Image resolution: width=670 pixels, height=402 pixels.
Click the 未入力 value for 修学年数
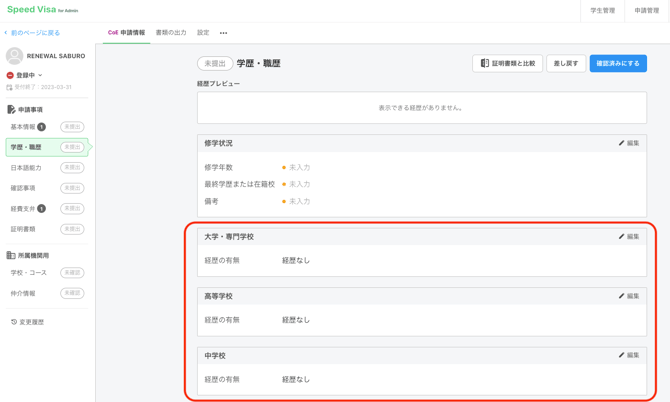[x=300, y=167]
